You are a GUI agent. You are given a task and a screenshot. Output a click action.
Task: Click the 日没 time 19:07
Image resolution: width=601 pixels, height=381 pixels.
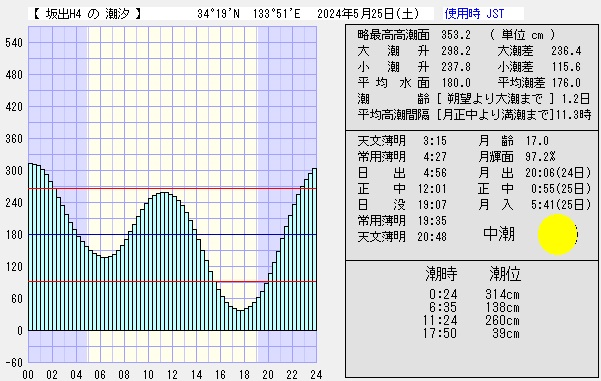pyautogui.click(x=432, y=205)
